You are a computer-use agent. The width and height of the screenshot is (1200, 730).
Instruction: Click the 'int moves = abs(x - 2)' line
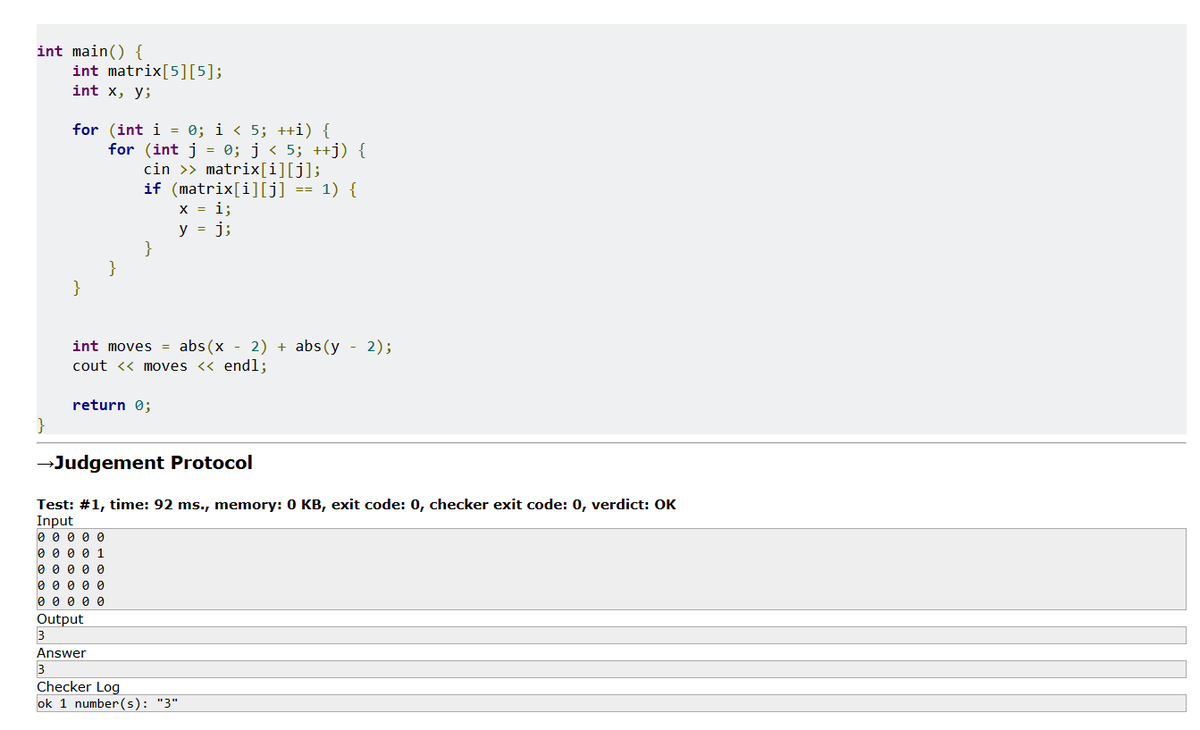(x=232, y=346)
